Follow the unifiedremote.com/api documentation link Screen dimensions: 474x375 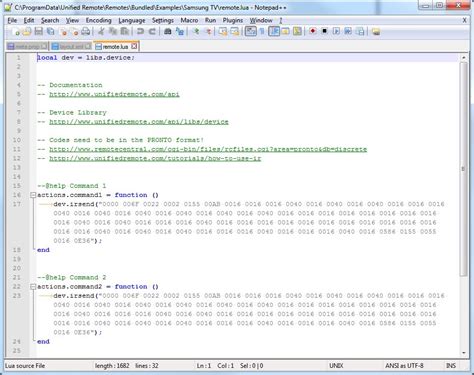pos(114,94)
